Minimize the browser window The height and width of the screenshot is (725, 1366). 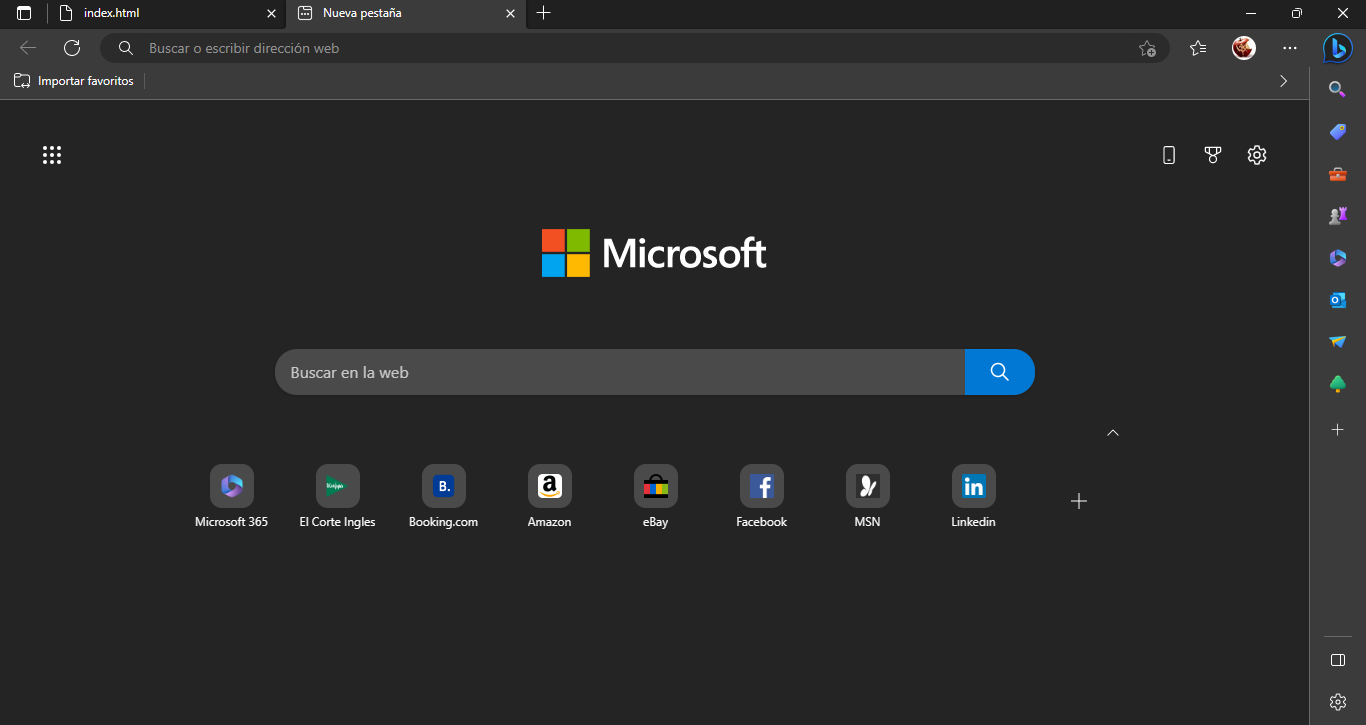1251,13
